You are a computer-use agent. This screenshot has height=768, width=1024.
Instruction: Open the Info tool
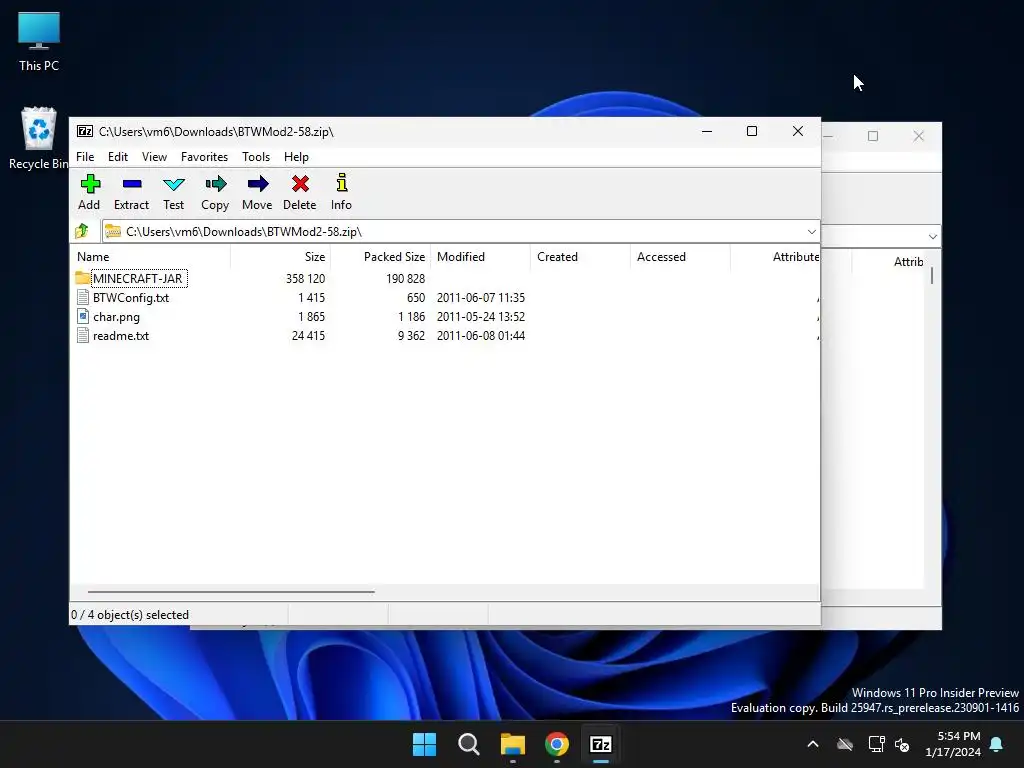point(342,183)
